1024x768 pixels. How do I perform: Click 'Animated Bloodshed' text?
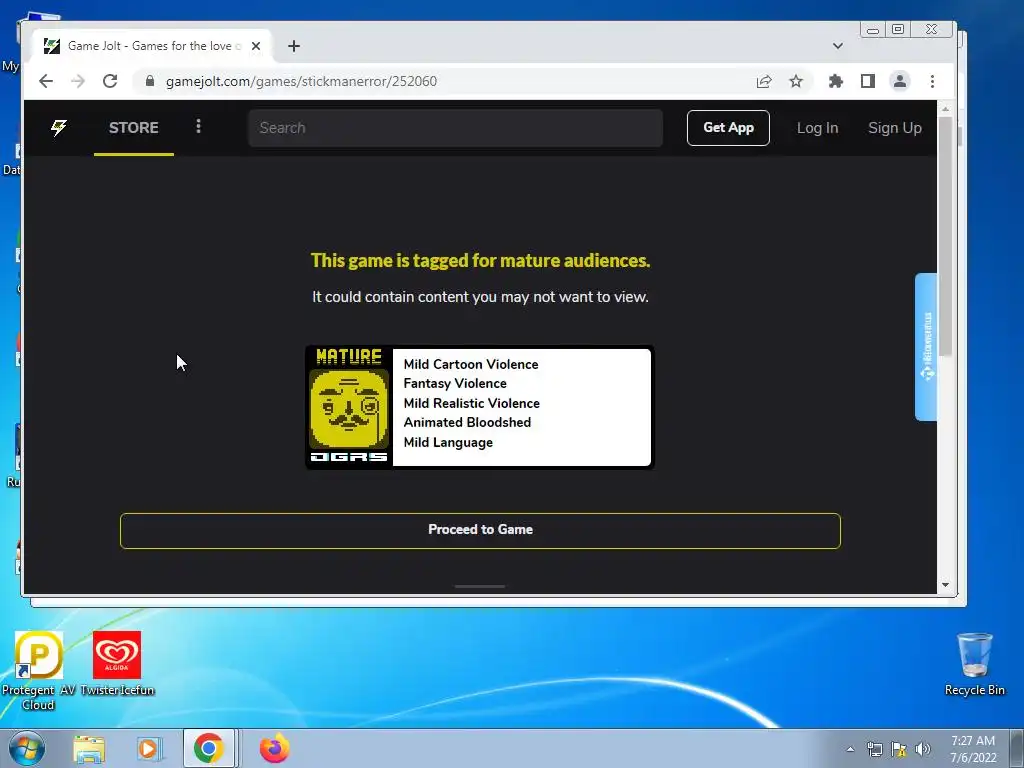[x=468, y=423]
